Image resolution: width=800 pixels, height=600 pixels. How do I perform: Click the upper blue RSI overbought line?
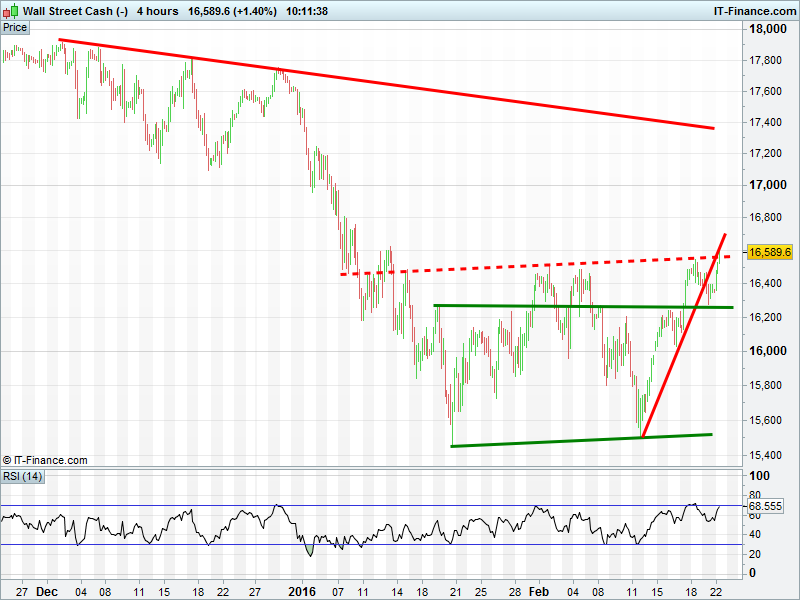(371, 506)
